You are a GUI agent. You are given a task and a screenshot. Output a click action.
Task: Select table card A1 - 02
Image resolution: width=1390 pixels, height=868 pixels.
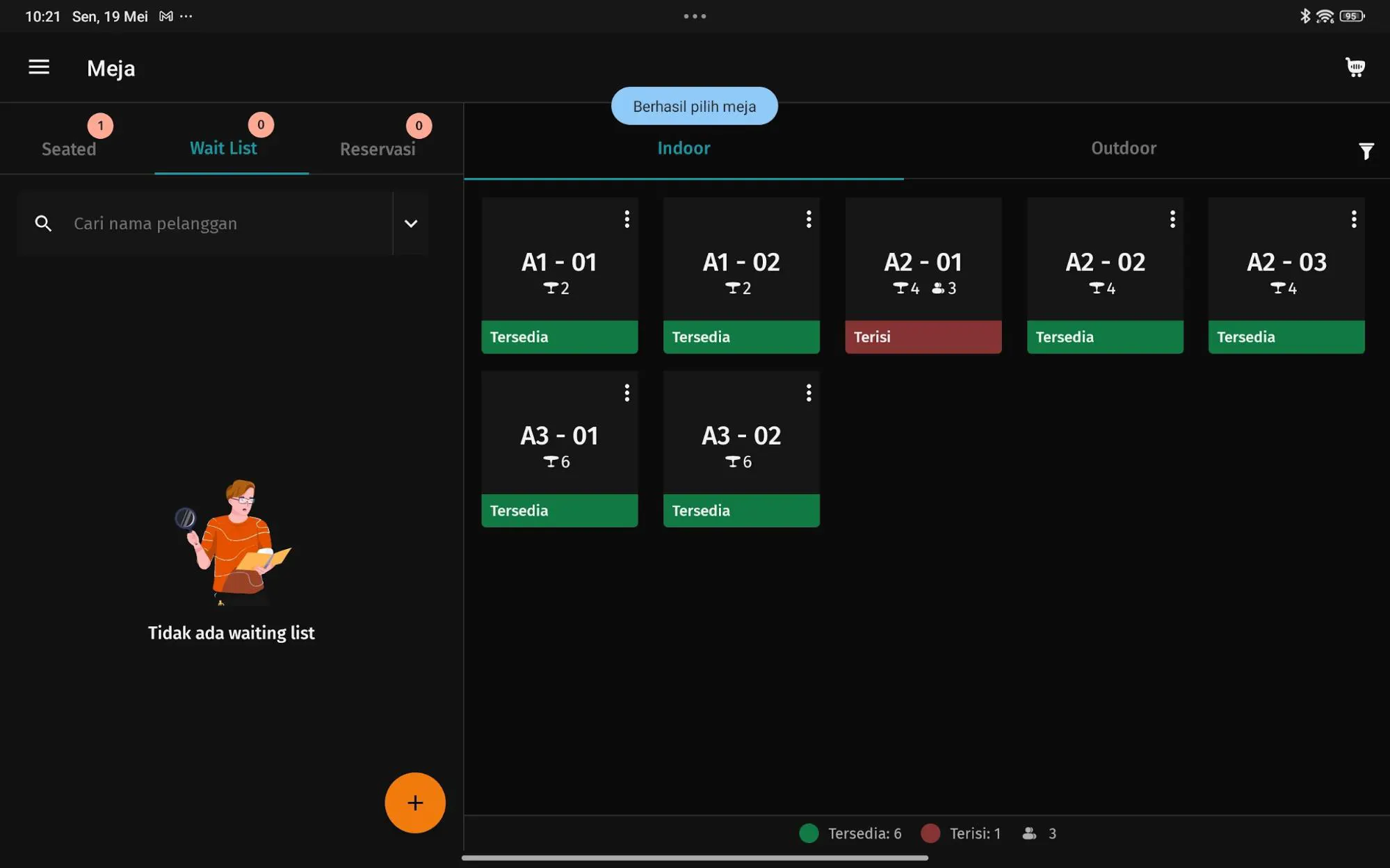pyautogui.click(x=741, y=275)
